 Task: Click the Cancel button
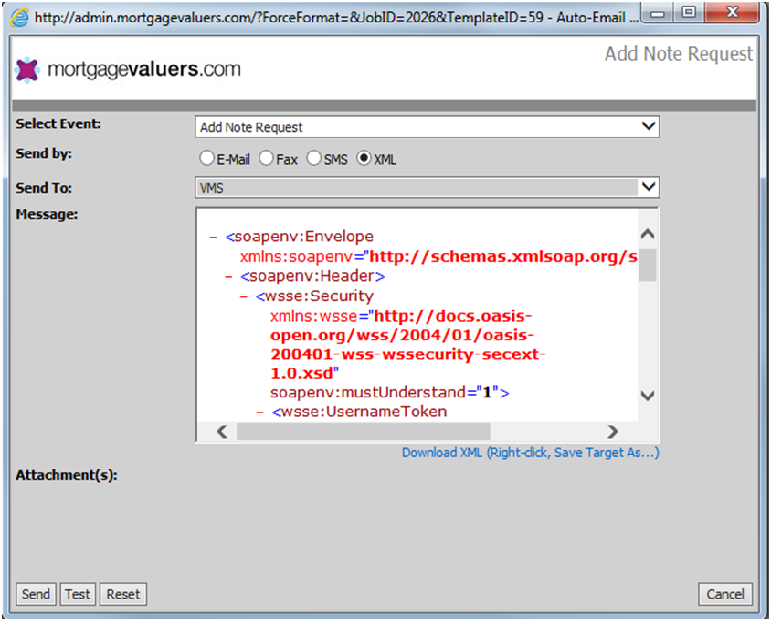tap(725, 594)
